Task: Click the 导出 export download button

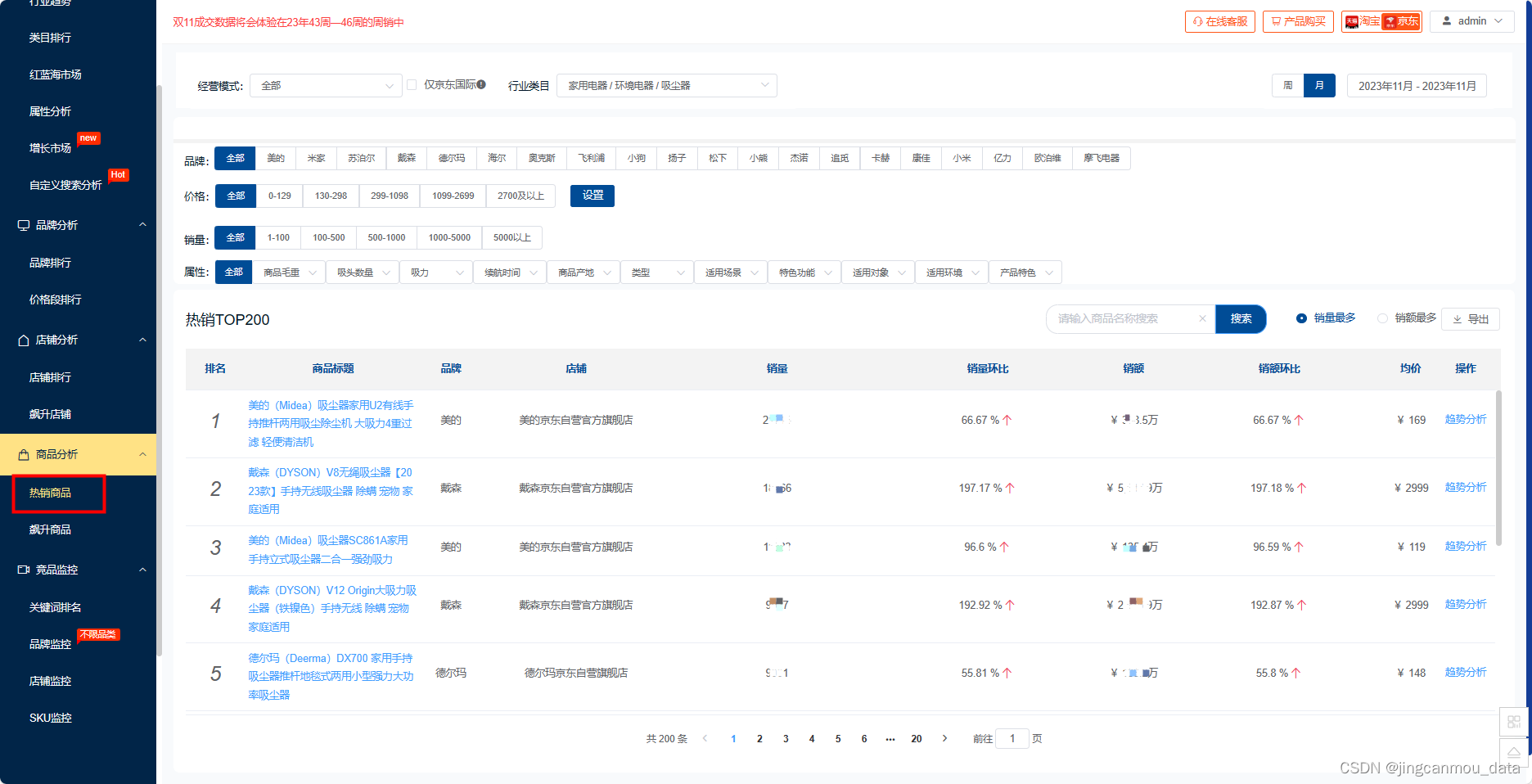Action: pyautogui.click(x=1471, y=319)
